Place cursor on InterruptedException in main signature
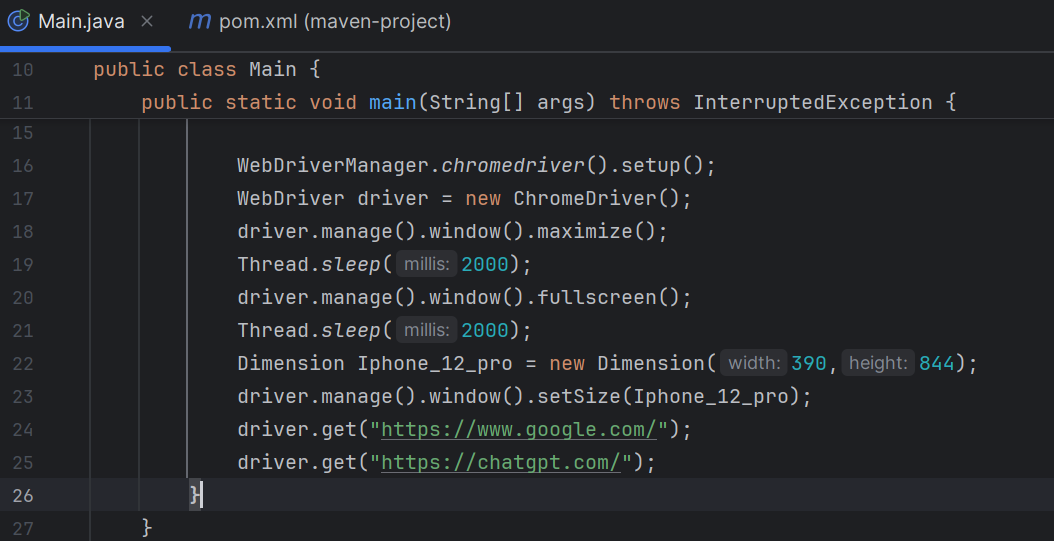Image resolution: width=1054 pixels, height=541 pixels. pyautogui.click(x=812, y=103)
